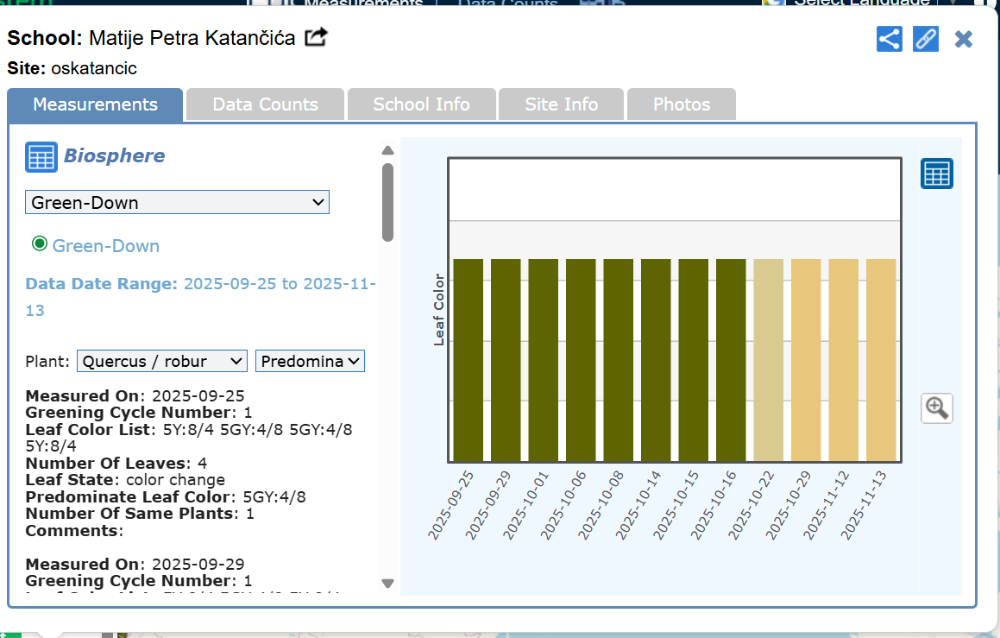Screen dimensions: 1000x638
Task: Click the Biosphere heading link
Action: [114, 156]
